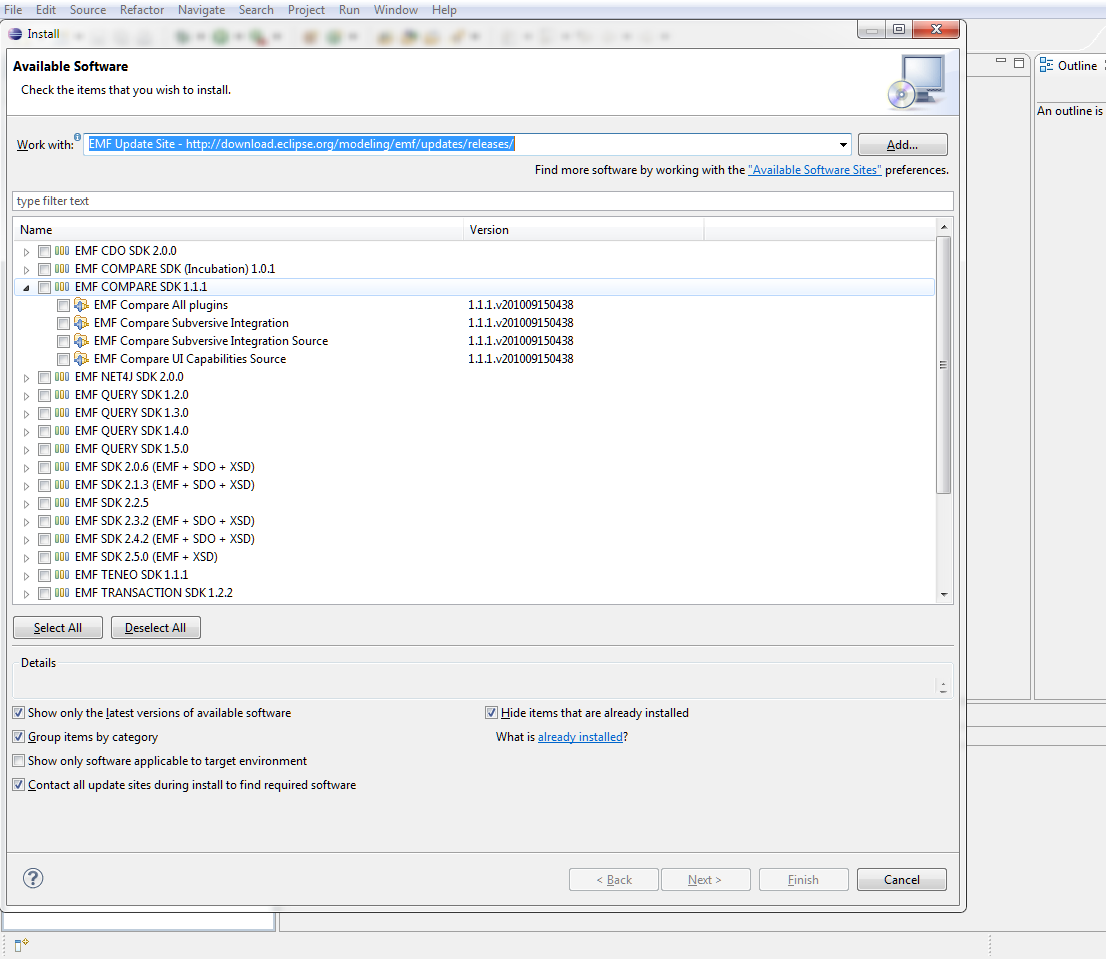Click the EMF CDO SDK 2.0.0 category icon

tap(62, 250)
